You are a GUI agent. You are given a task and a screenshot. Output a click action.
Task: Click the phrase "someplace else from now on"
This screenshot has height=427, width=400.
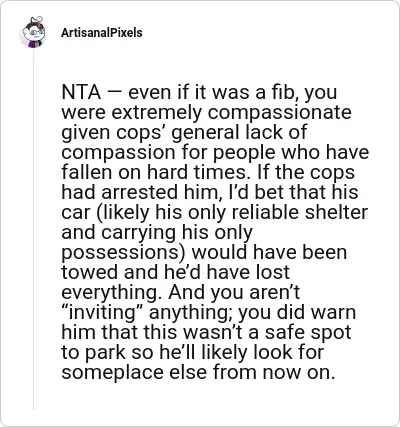(198, 372)
